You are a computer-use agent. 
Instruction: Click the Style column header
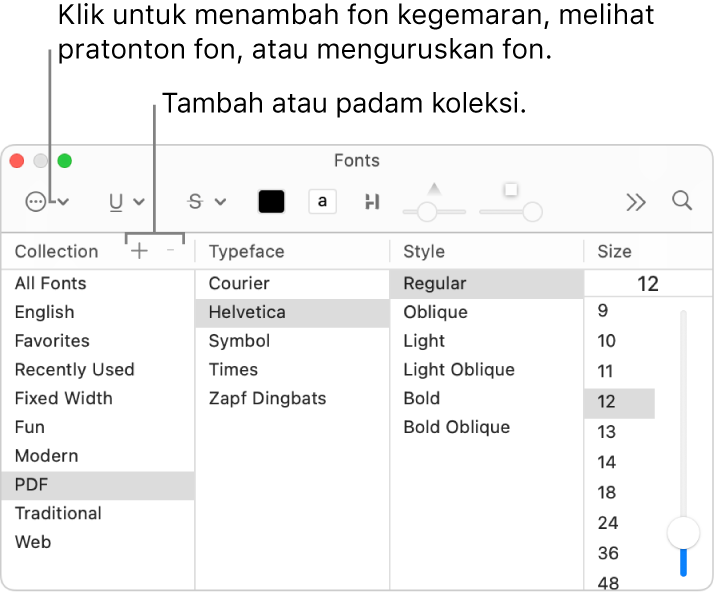click(424, 252)
